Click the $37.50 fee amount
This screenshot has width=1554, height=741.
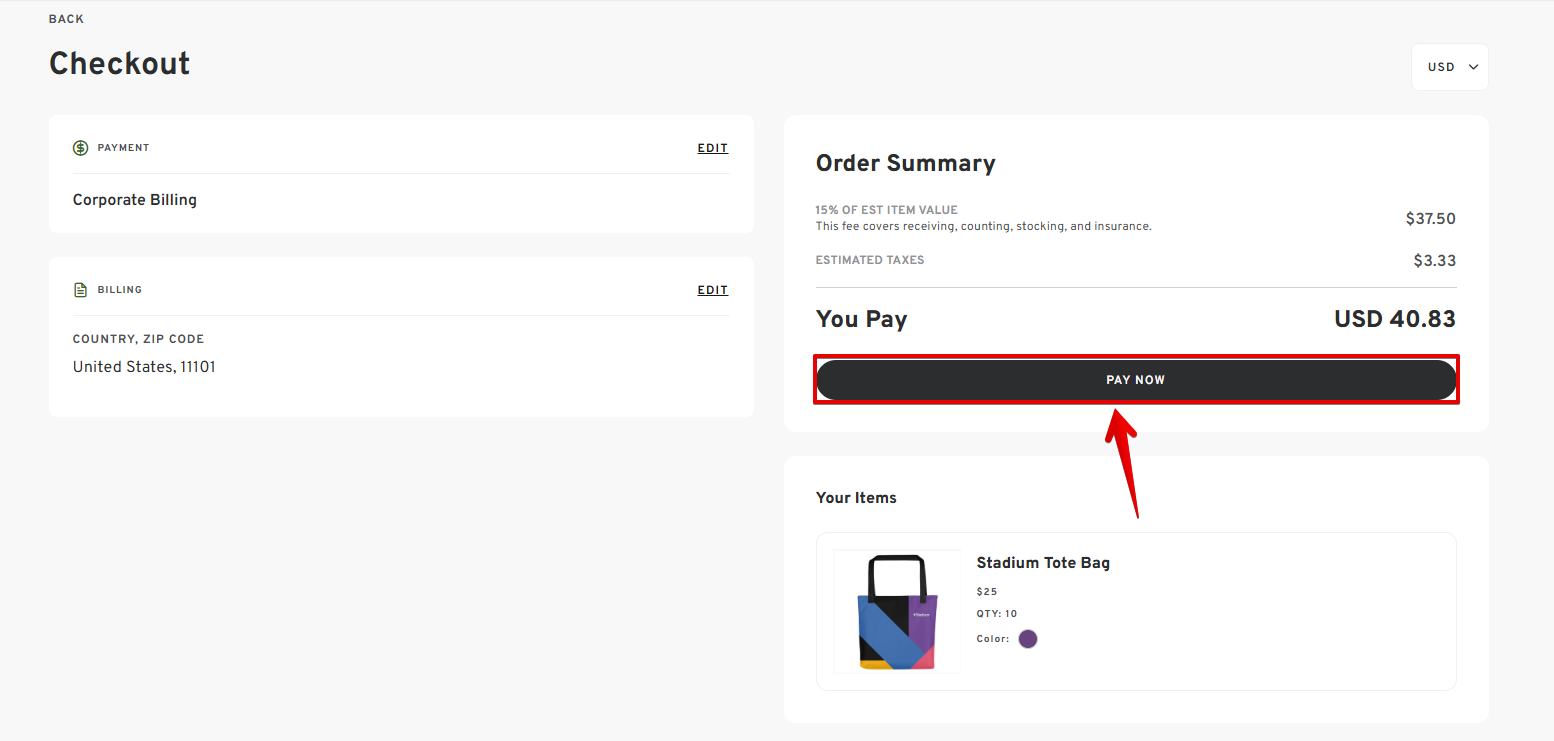pos(1430,218)
